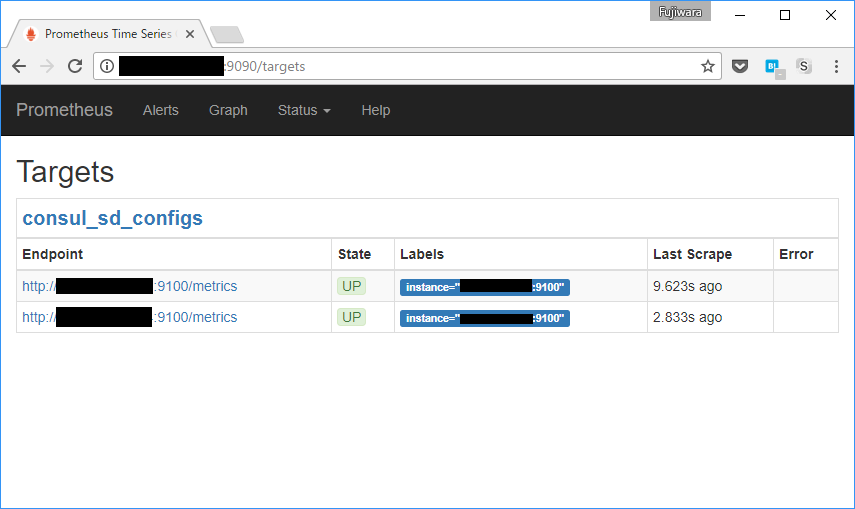
Task: Click the instance label in the 9.623s row
Action: 485,287
